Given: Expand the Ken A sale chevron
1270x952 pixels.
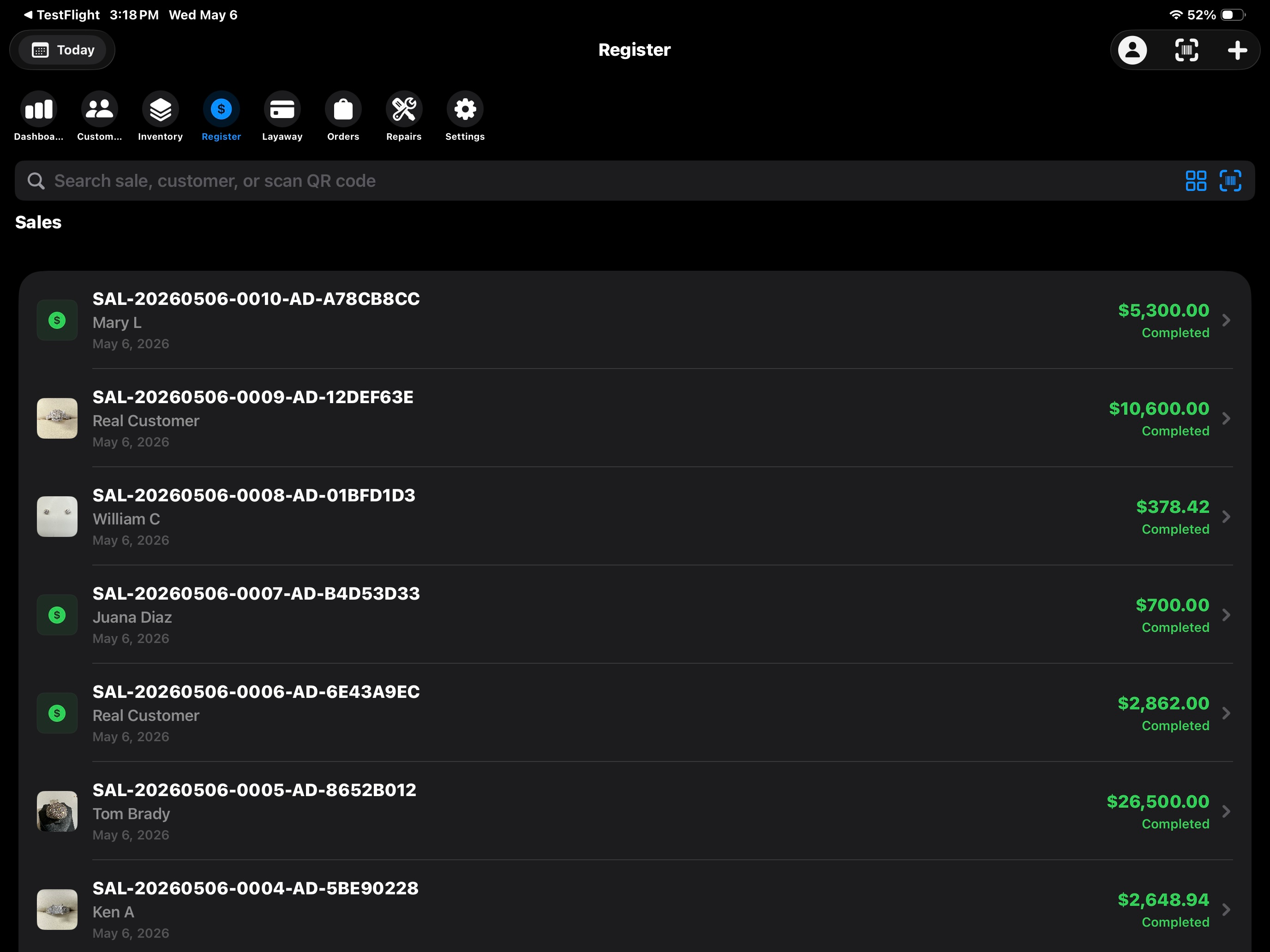Looking at the screenshot, I should (1226, 910).
